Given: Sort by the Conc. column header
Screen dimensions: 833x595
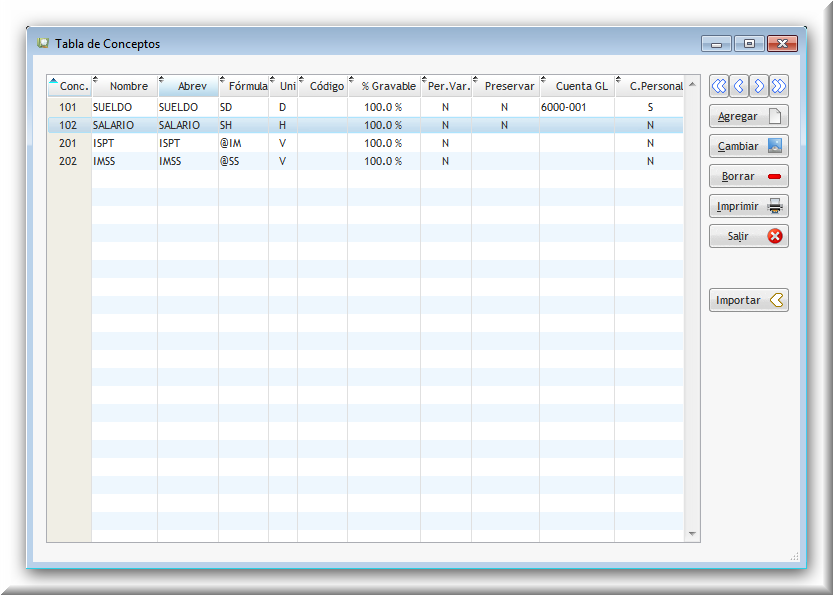Looking at the screenshot, I should (x=70, y=86).
